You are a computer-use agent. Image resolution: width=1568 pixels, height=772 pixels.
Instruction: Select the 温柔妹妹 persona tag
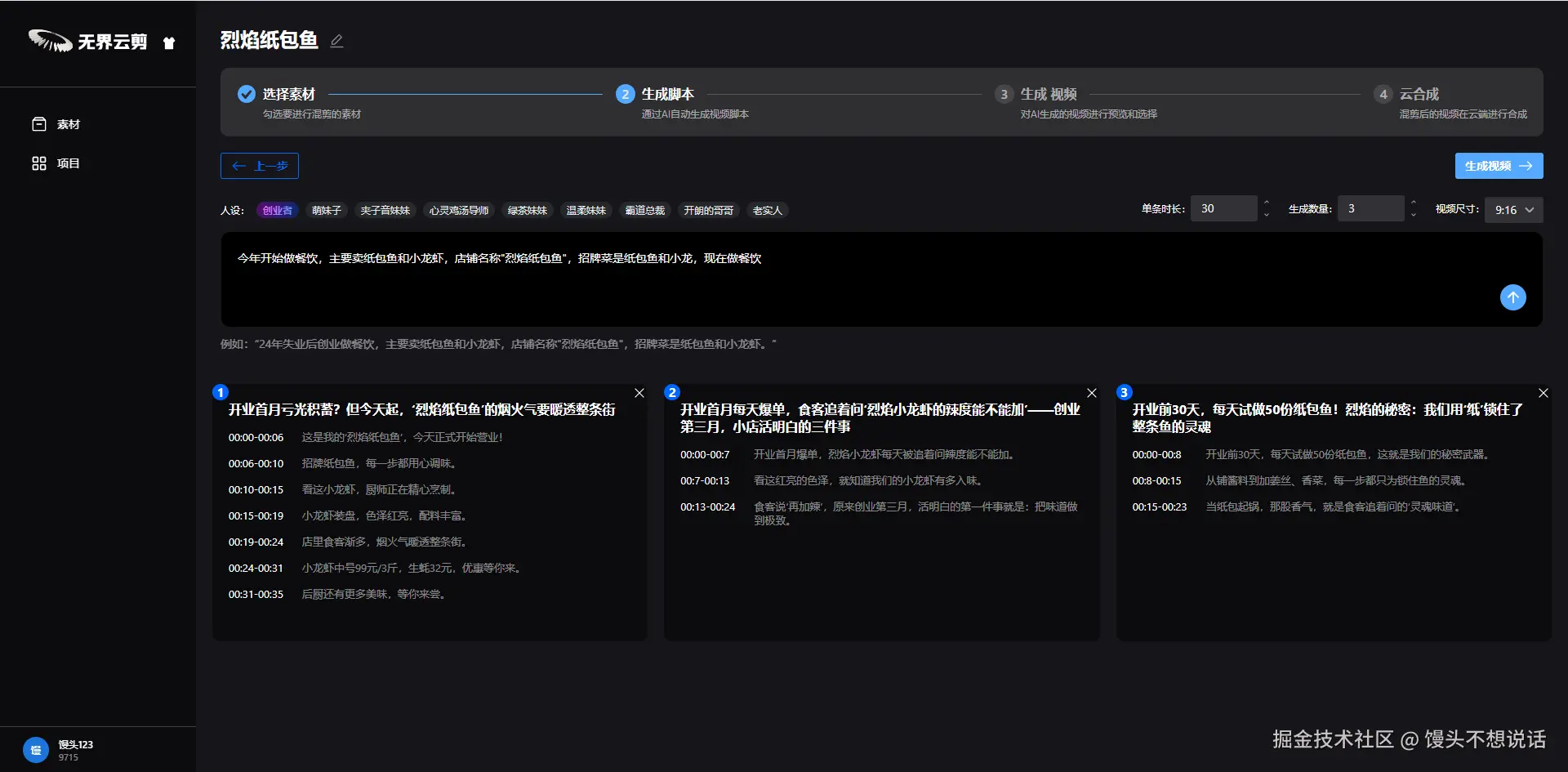pyautogui.click(x=586, y=211)
